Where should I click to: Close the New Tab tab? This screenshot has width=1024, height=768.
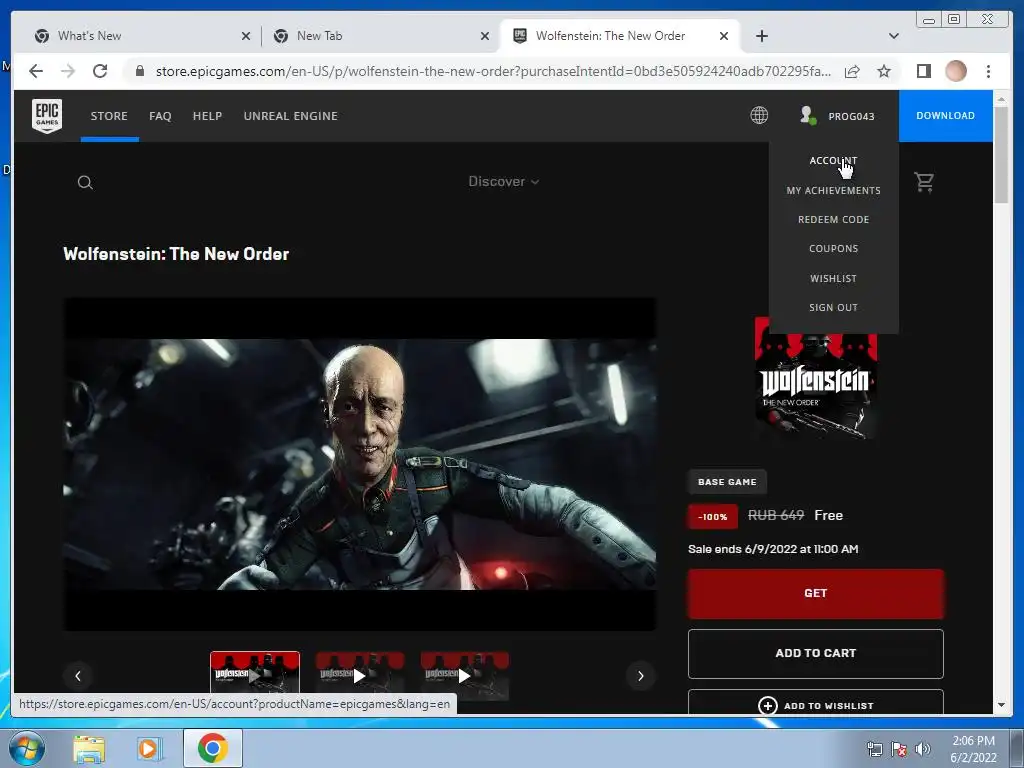(485, 36)
